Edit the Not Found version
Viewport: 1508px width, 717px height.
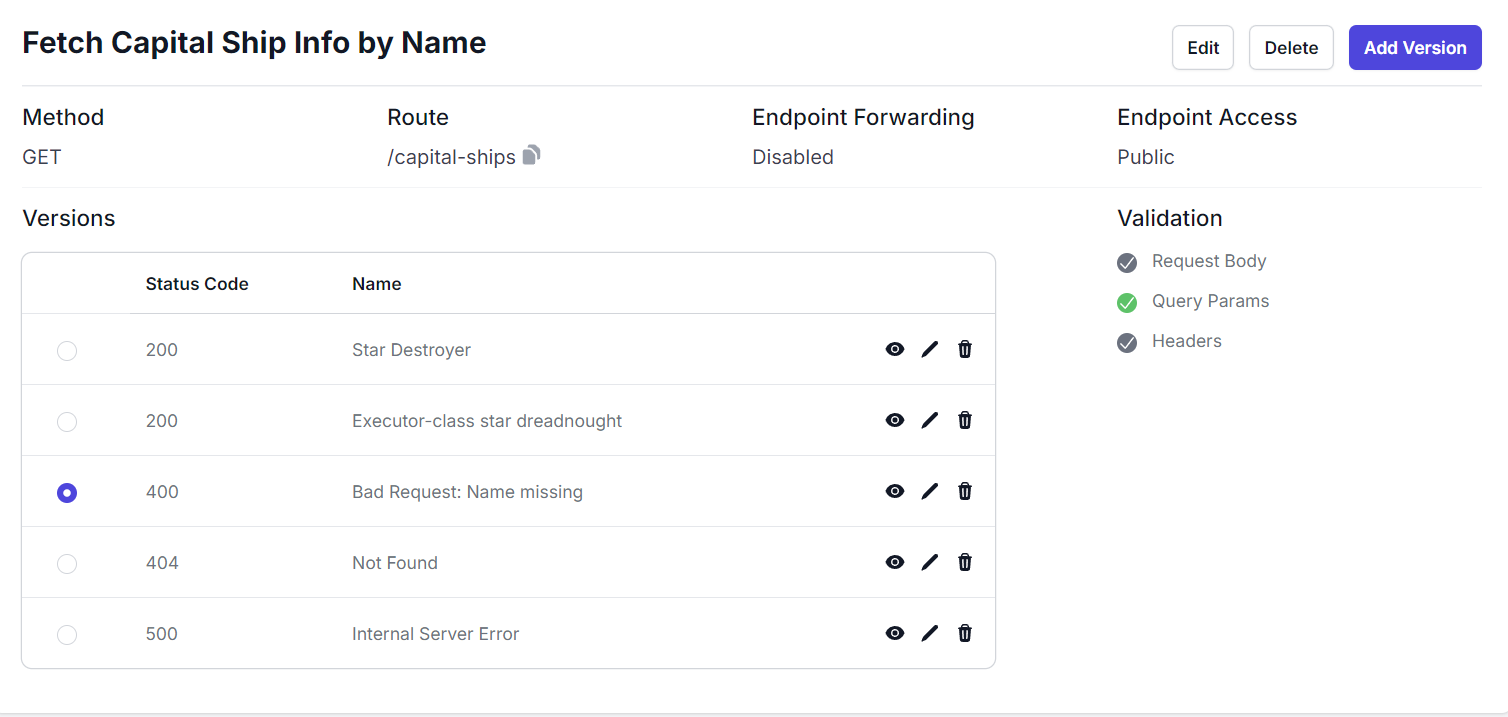point(930,562)
